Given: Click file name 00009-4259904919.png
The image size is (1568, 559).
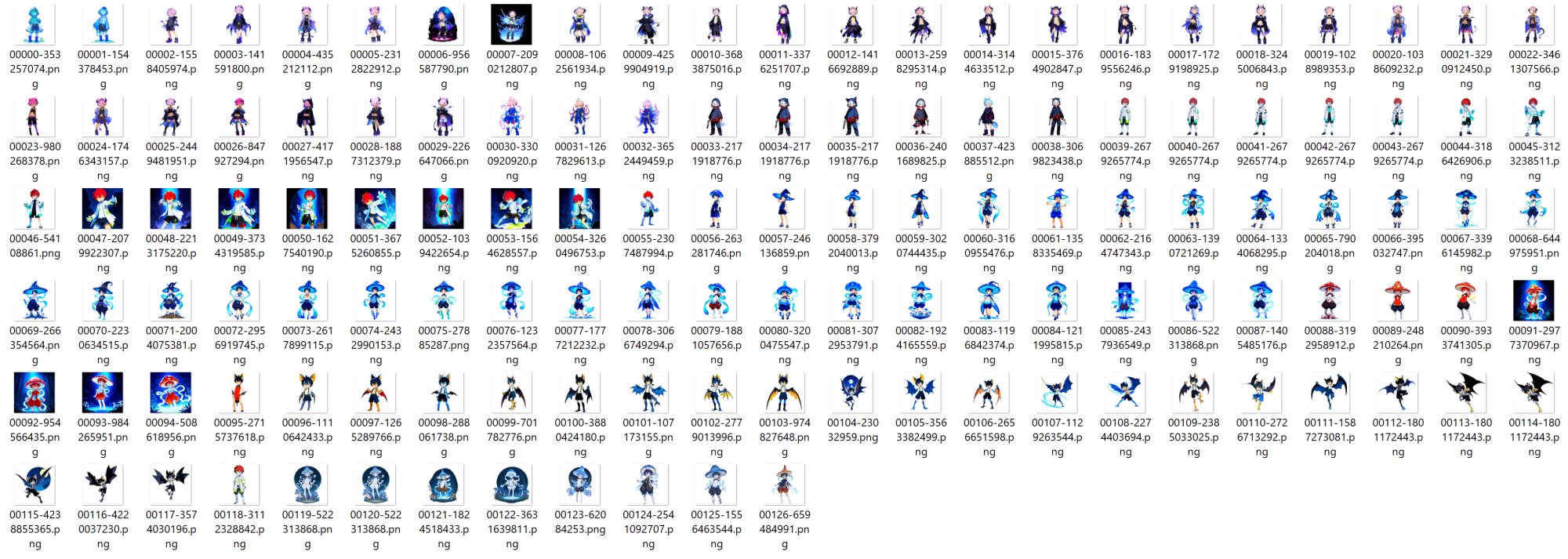Looking at the screenshot, I should click(648, 69).
